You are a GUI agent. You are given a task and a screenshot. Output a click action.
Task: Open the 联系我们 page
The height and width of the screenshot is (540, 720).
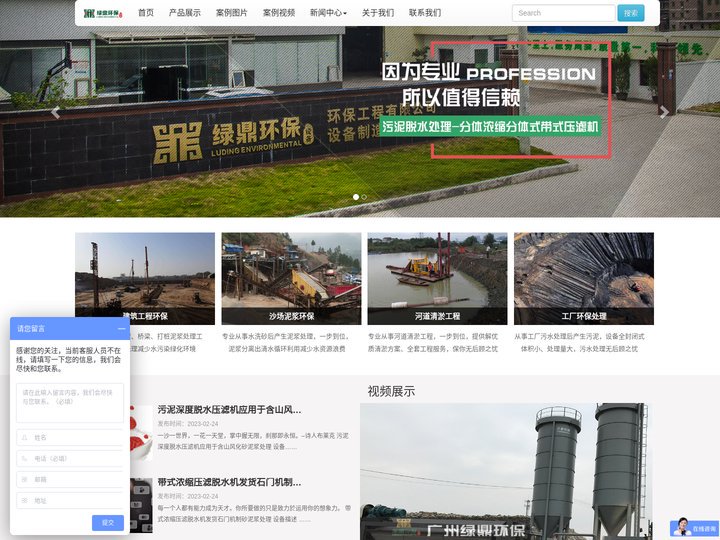pos(425,13)
